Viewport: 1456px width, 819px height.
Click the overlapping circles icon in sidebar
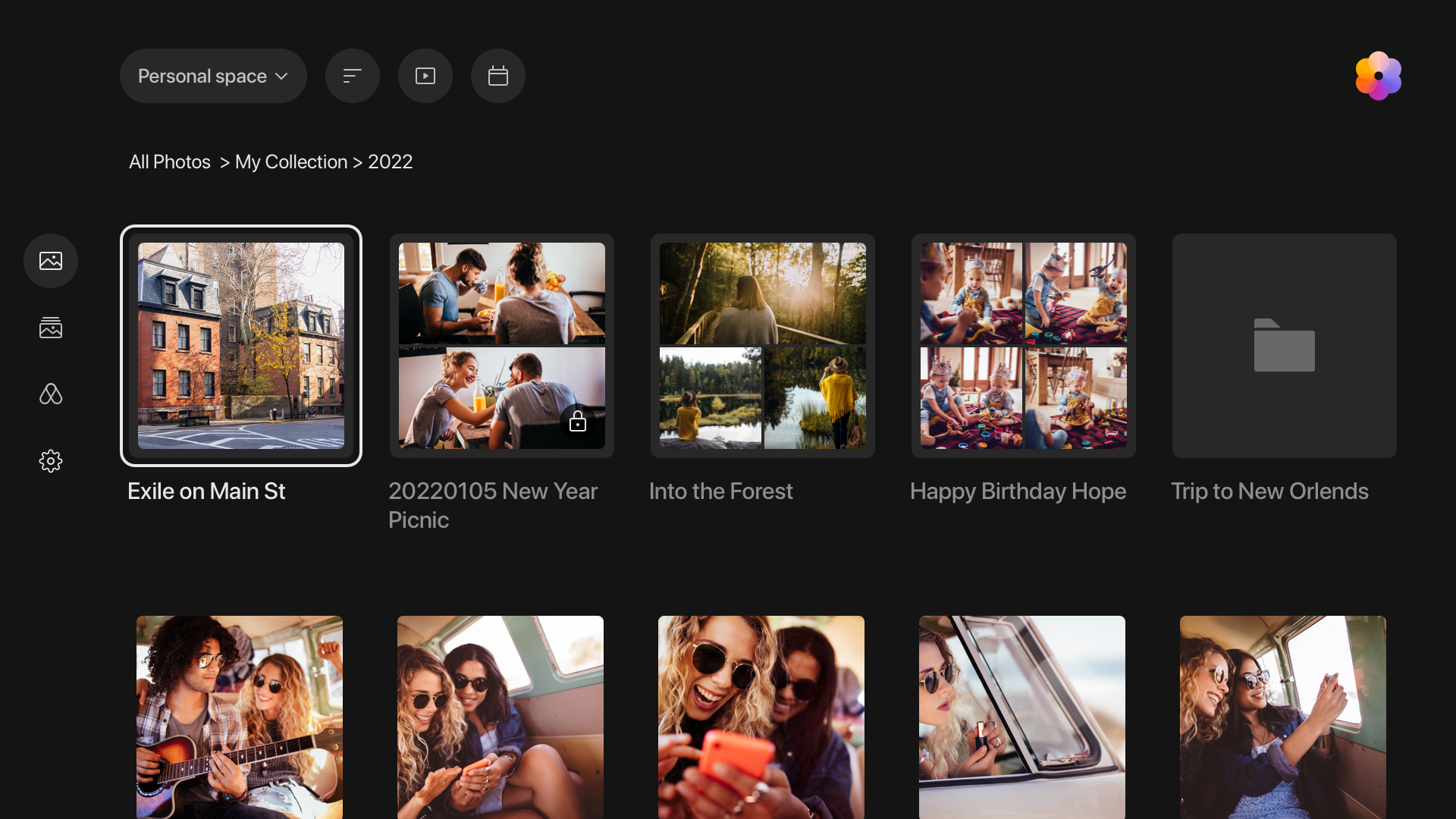[51, 394]
